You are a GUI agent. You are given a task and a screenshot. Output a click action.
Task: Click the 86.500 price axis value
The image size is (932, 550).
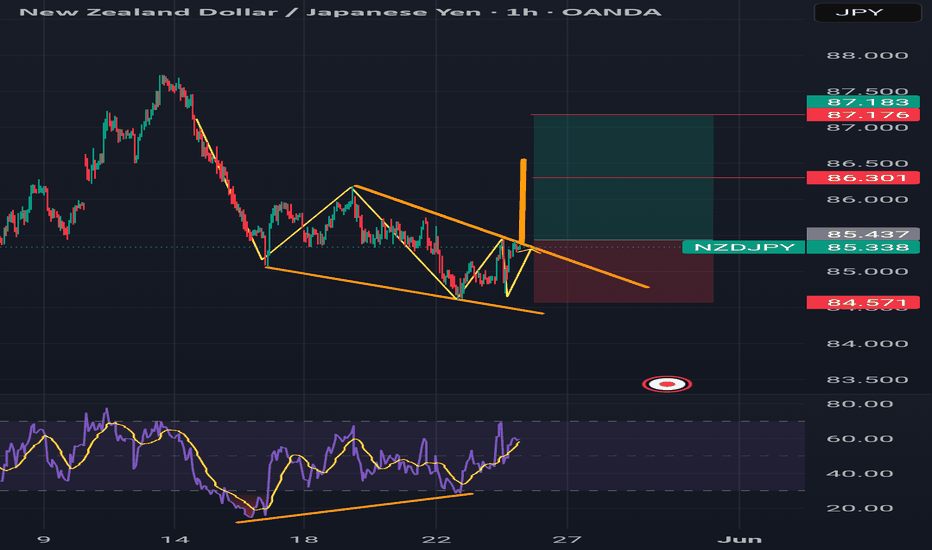pyautogui.click(x=867, y=164)
